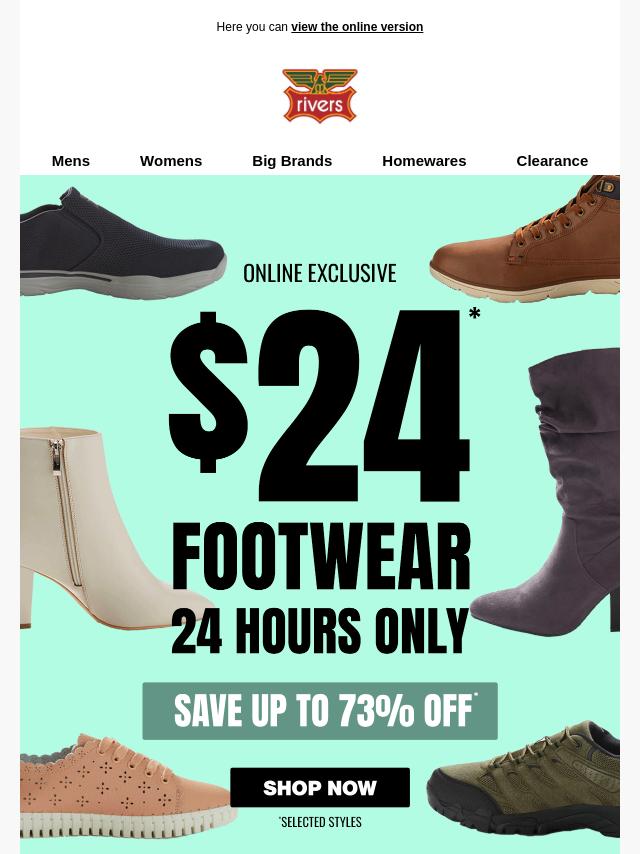The image size is (640, 854).
Task: Go to the Mens category
Action: point(71,161)
